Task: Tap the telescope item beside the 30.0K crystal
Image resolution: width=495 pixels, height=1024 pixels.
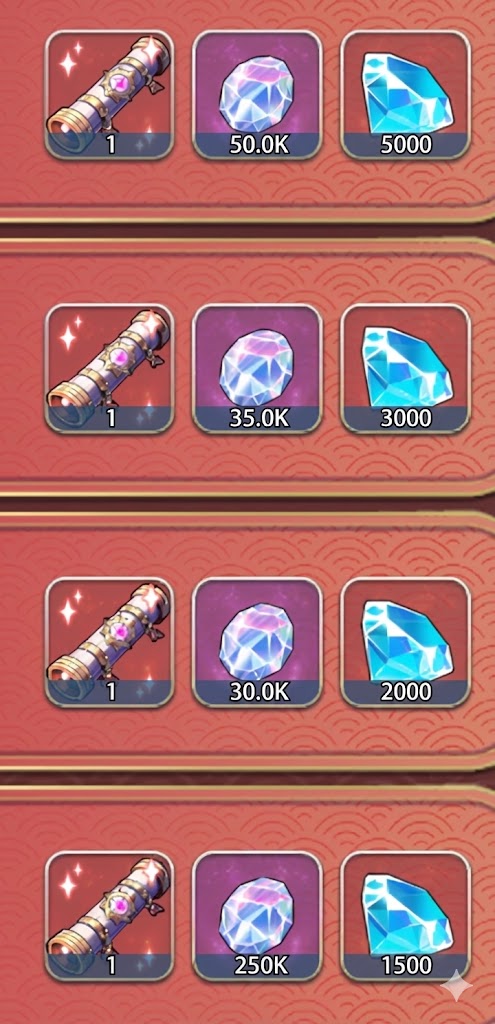Action: click(x=110, y=642)
